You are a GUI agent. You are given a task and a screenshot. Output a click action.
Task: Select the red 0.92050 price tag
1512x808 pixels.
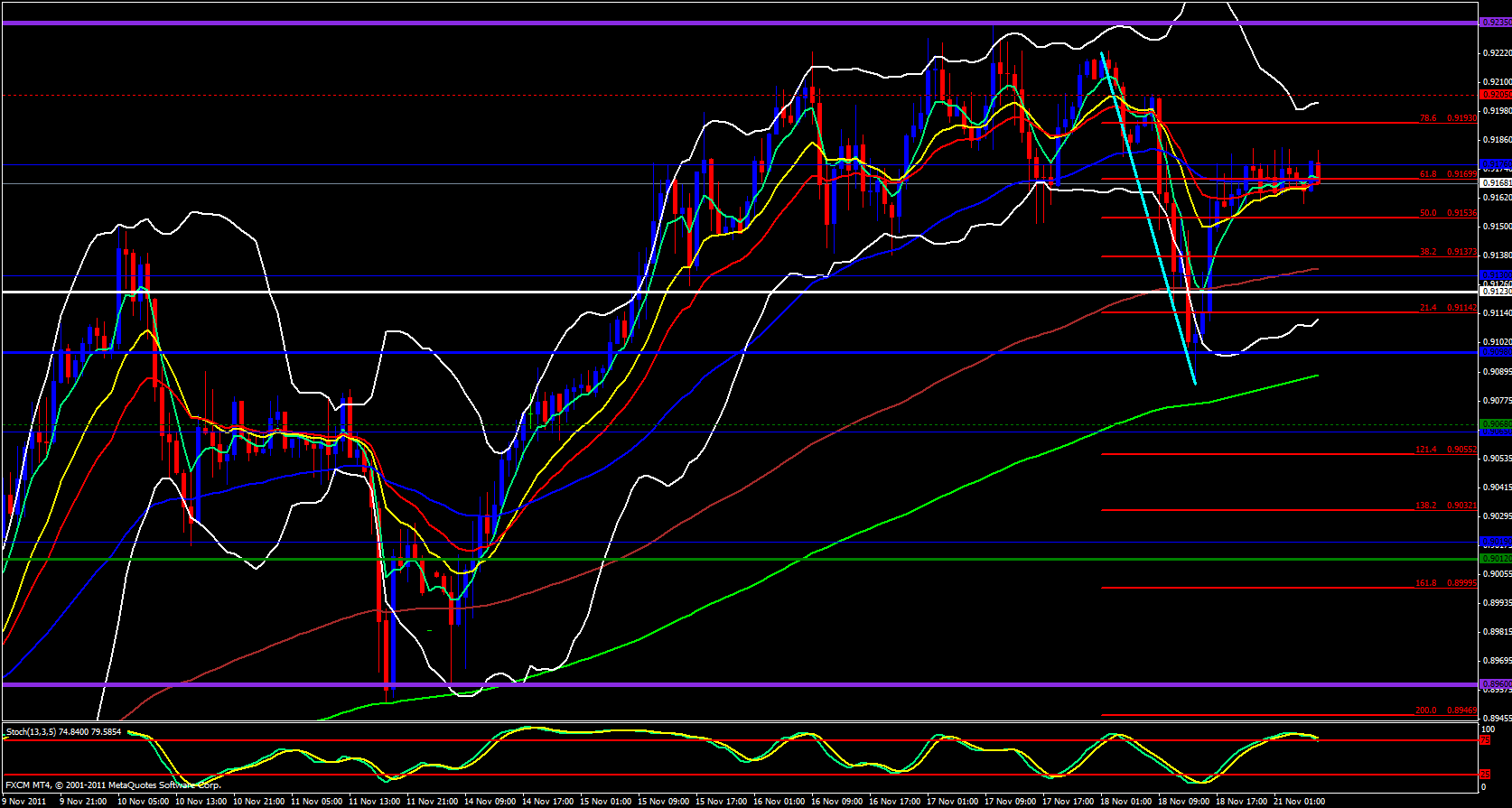click(1495, 94)
